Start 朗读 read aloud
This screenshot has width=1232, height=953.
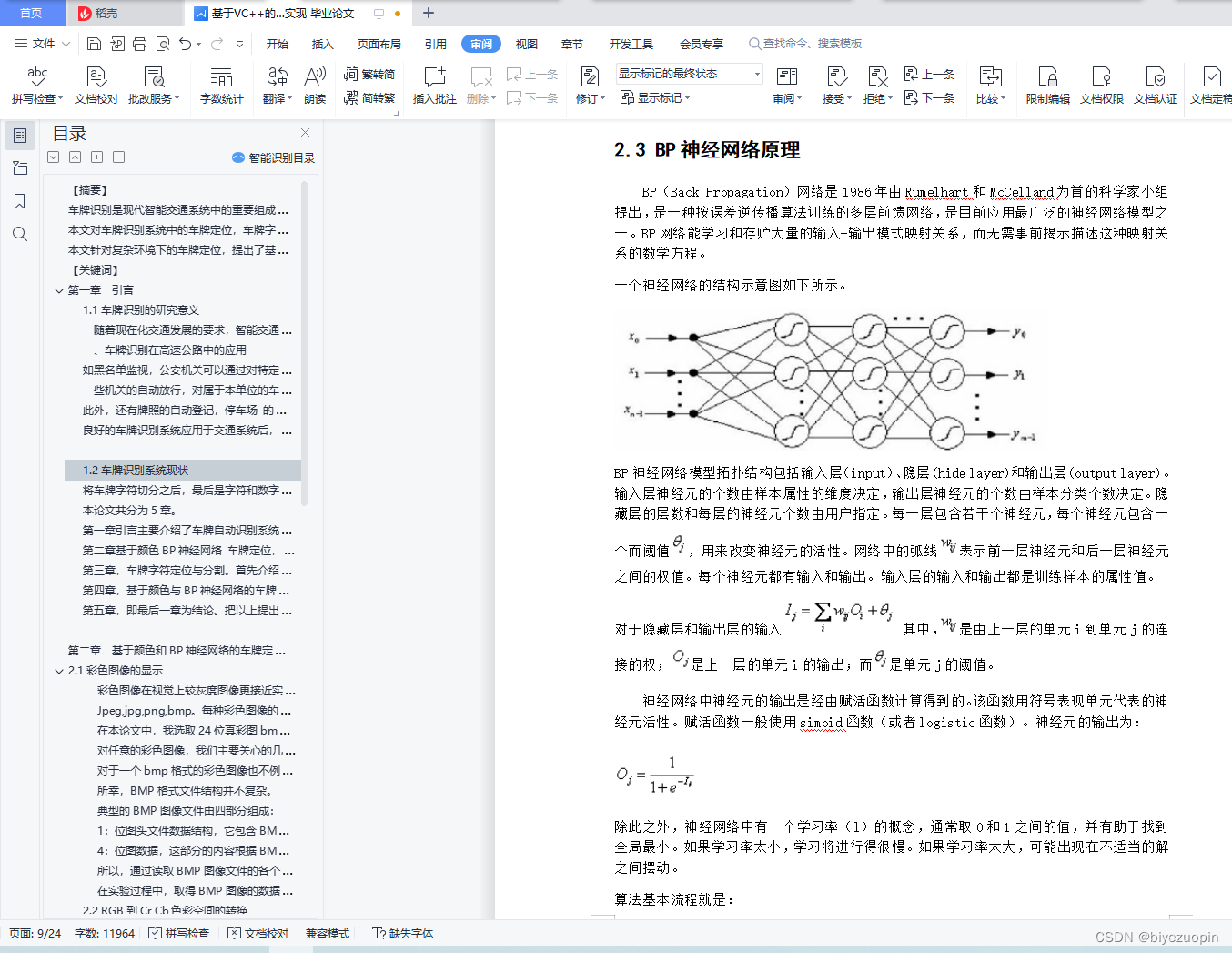click(x=315, y=85)
